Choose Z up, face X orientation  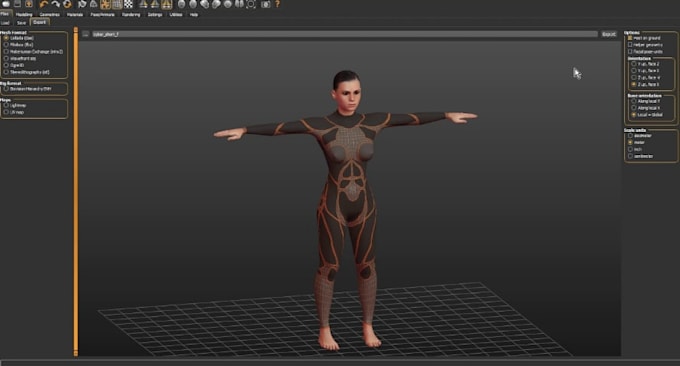(645, 84)
